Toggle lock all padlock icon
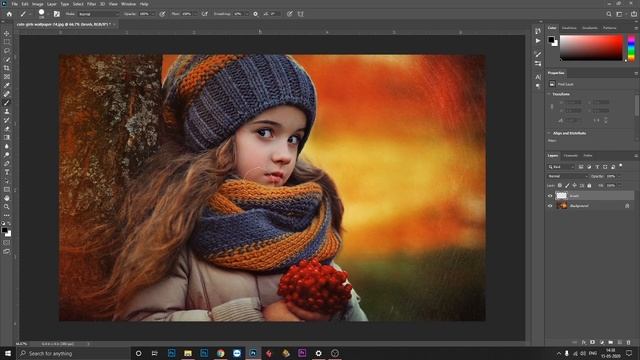Screen dimensions: 640x360 pyautogui.click(x=589, y=185)
